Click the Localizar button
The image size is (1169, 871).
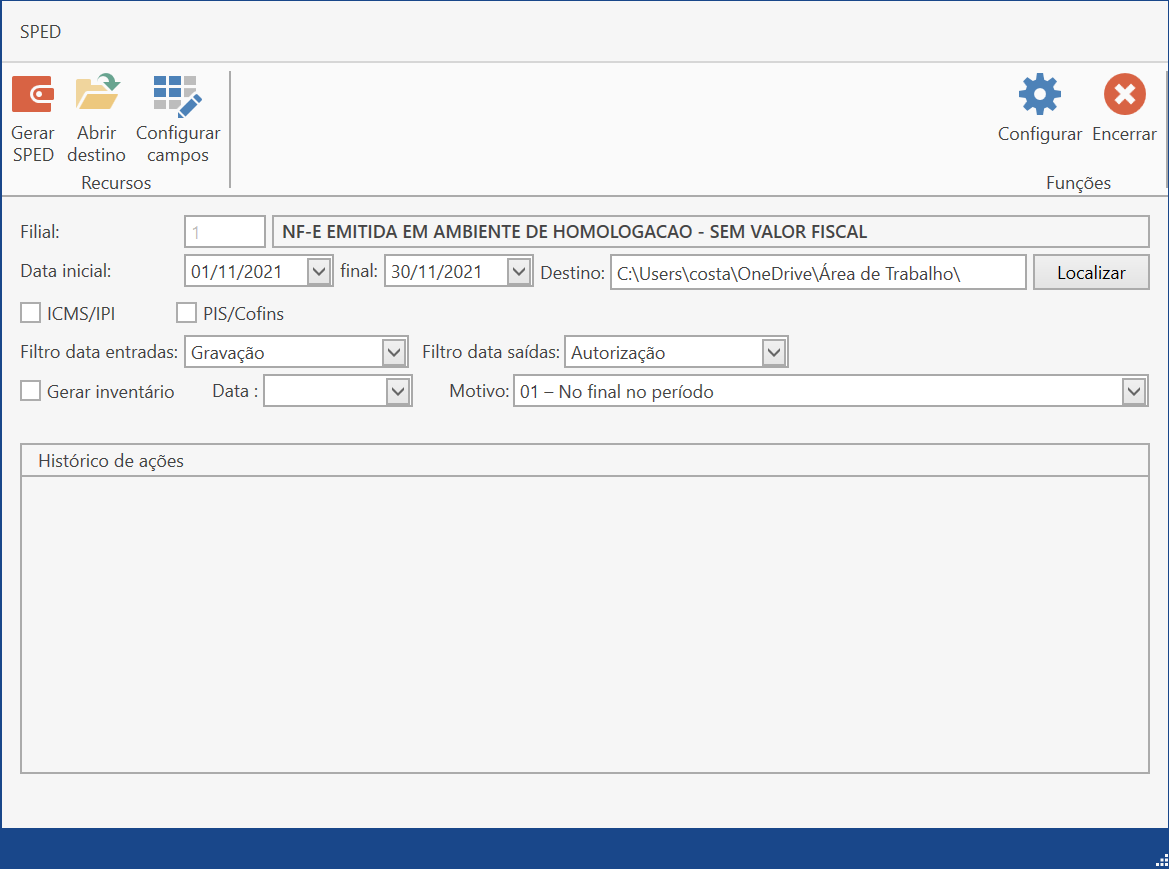tap(1091, 272)
